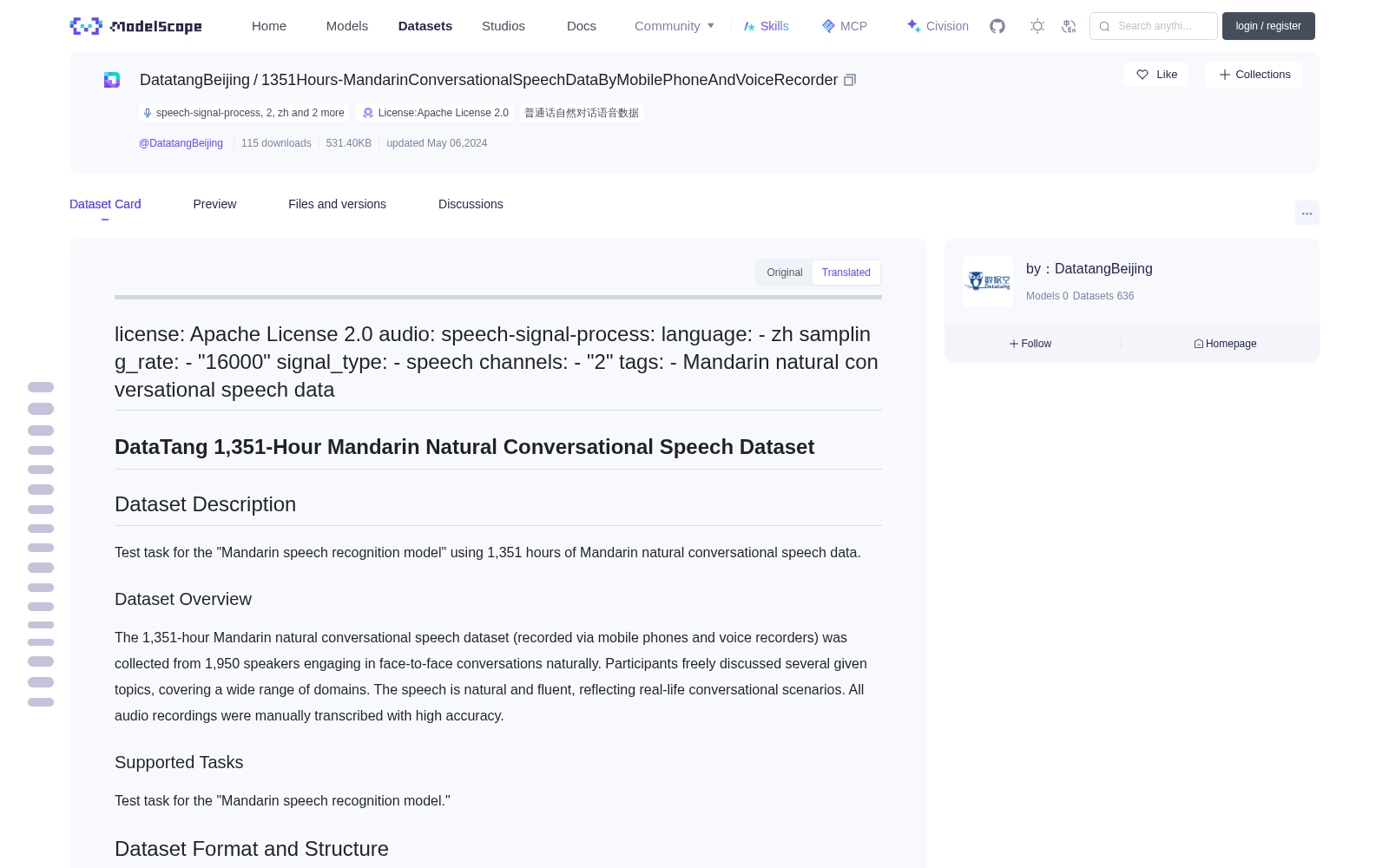Image resolution: width=1389 pixels, height=868 pixels.
Task: Open the Files and versions tab
Action: click(337, 204)
